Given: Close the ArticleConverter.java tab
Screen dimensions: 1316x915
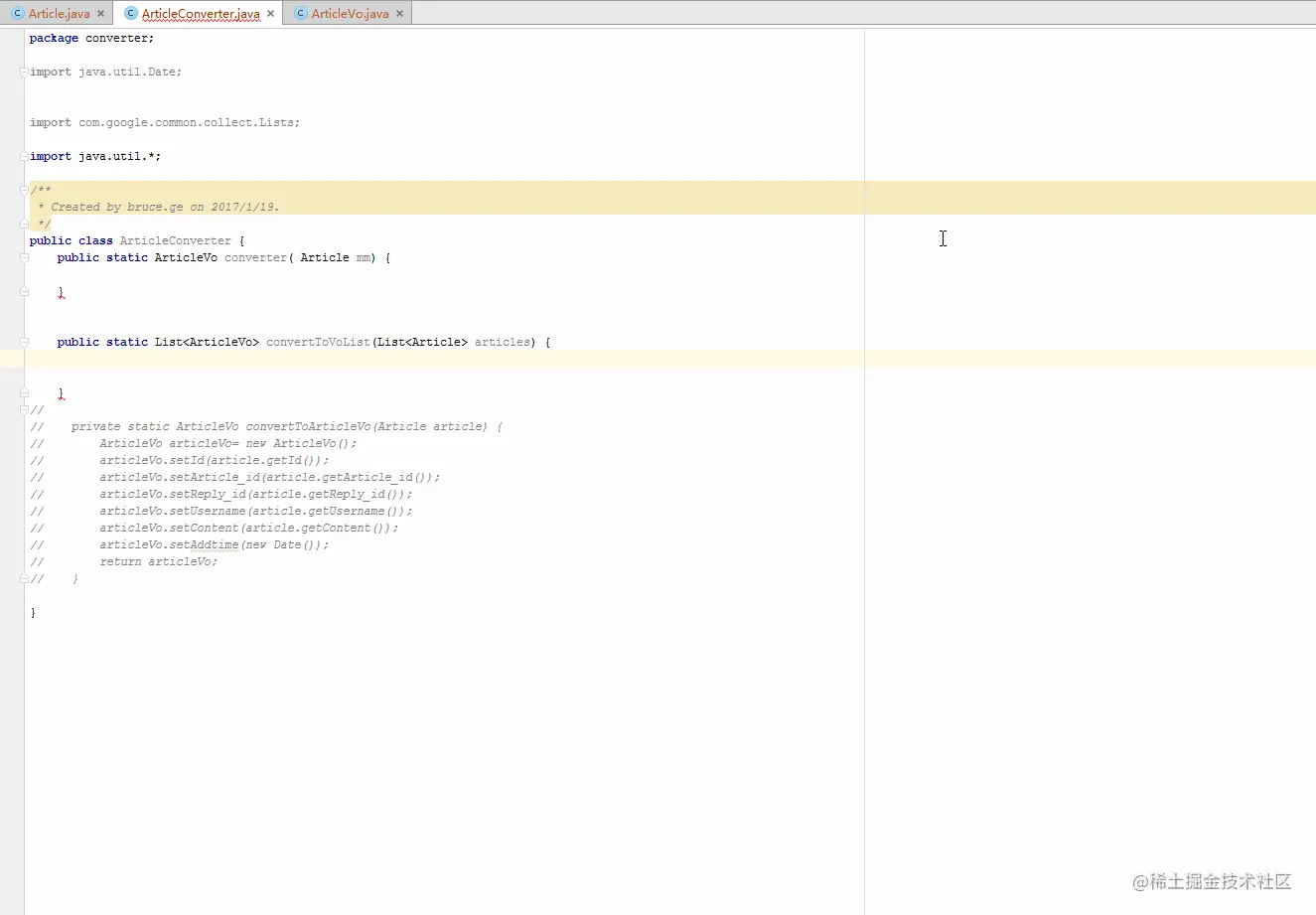Looking at the screenshot, I should (x=270, y=14).
